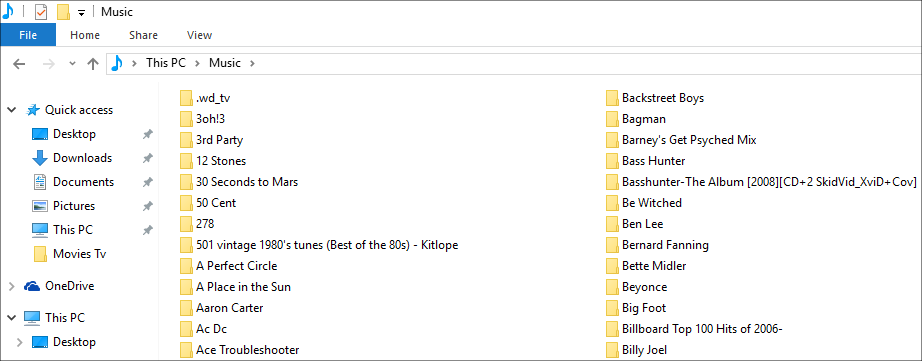Select 'Bernard Fanning' folder name
Screen dimensions: 922x361
tap(665, 245)
